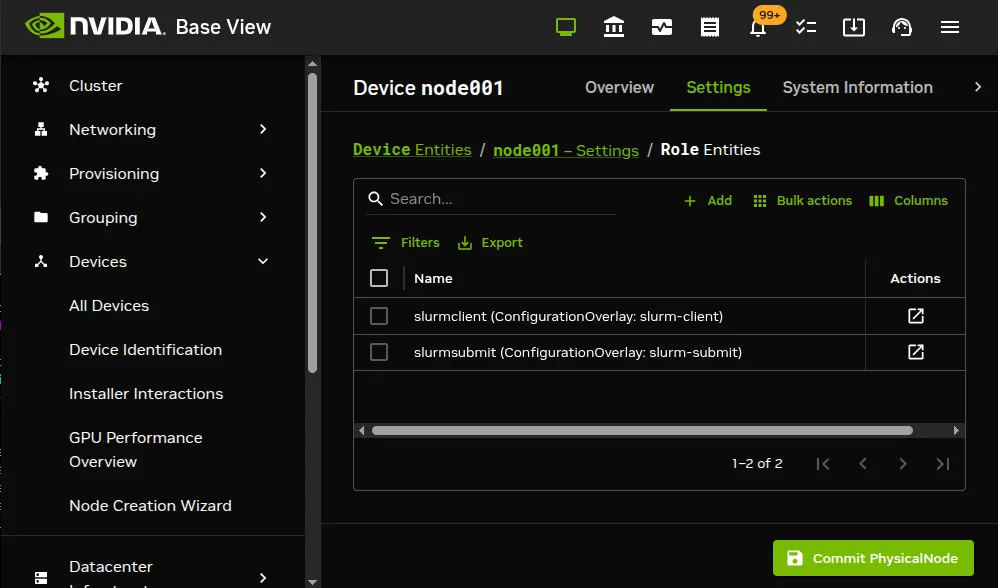
Task: Click the Add button
Action: (708, 200)
